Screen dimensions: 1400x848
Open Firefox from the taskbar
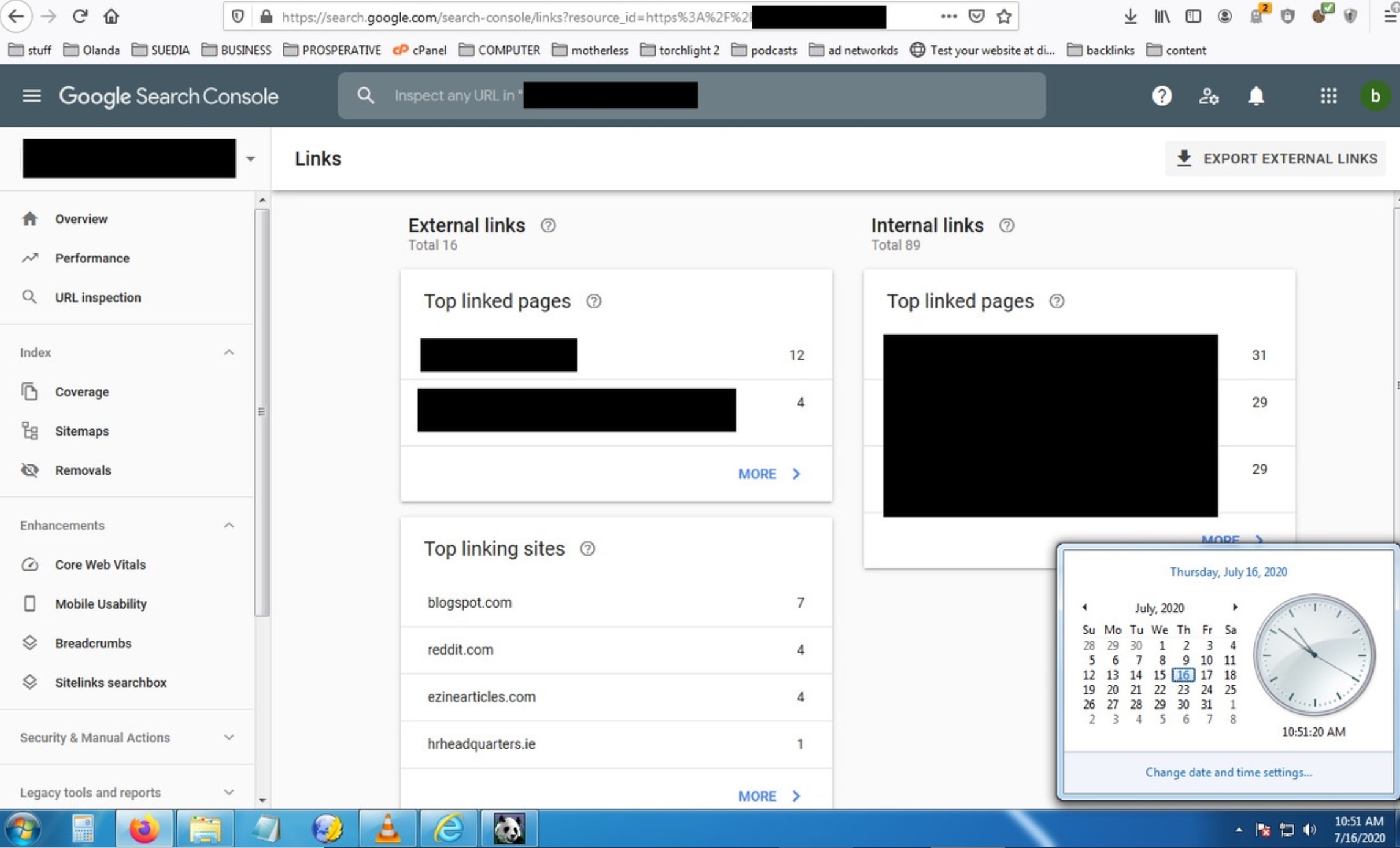coord(144,829)
